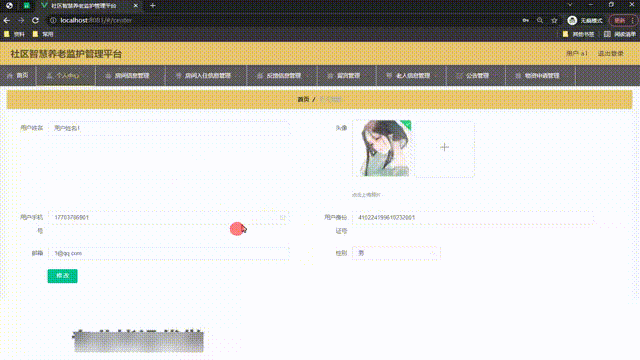
Task: Click the icon beside 反馈信息管理
Action: pos(260,76)
